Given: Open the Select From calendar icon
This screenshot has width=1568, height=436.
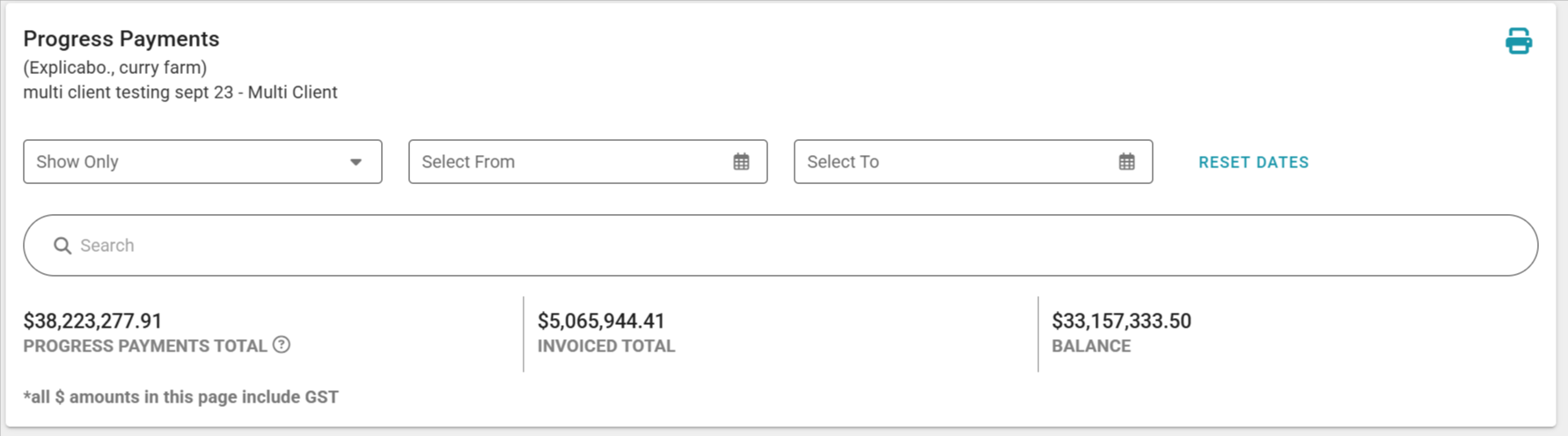Looking at the screenshot, I should 741,162.
